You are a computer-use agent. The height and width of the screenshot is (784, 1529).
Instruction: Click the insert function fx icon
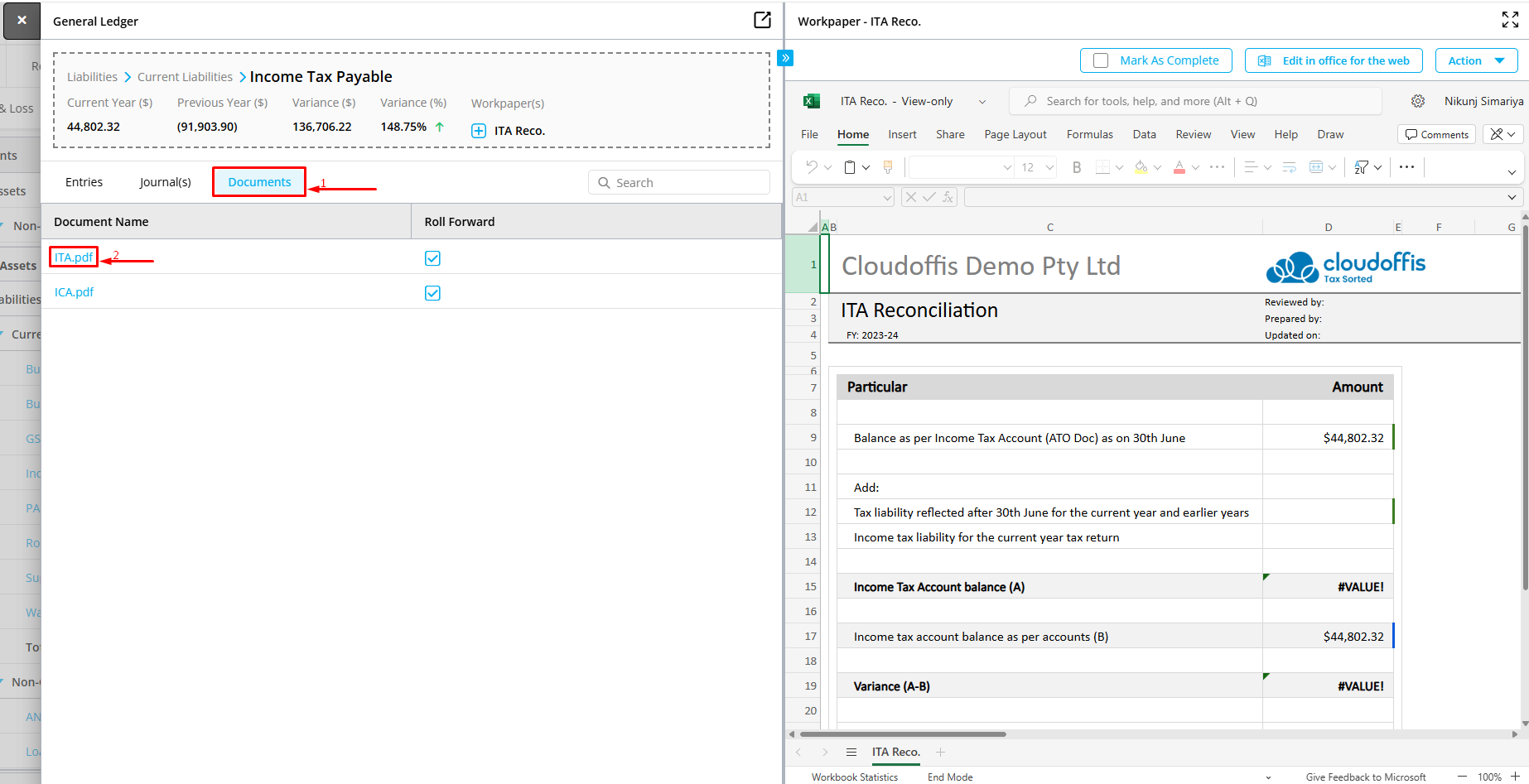[x=948, y=197]
